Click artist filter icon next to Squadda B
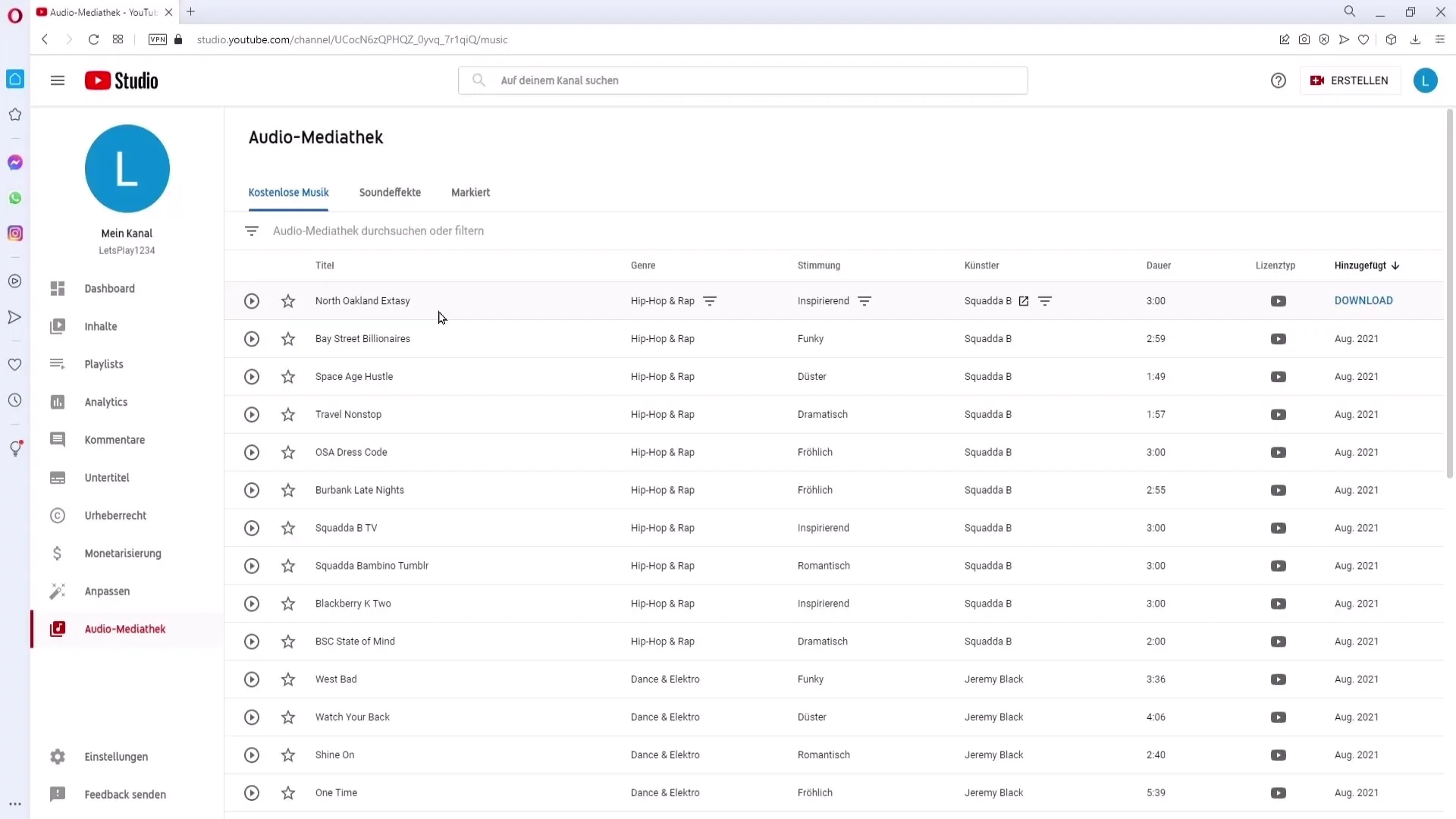 coord(1046,300)
